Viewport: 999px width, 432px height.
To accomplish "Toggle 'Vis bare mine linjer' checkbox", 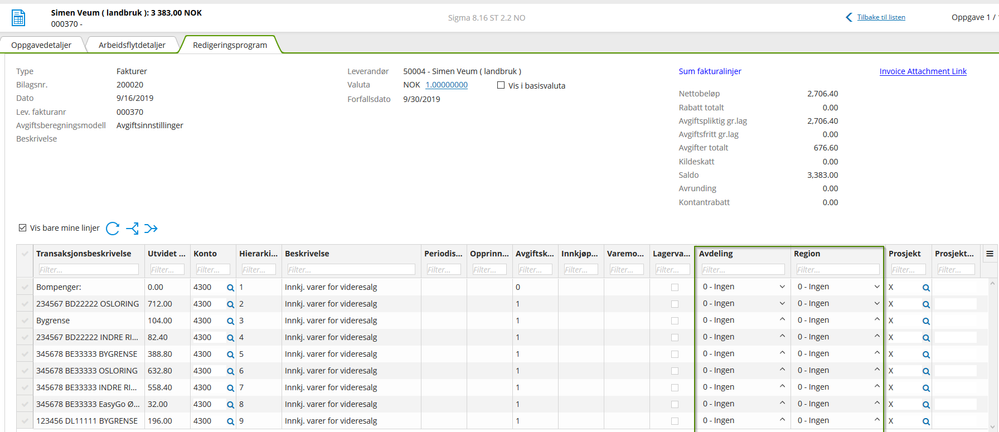I will tap(23, 228).
